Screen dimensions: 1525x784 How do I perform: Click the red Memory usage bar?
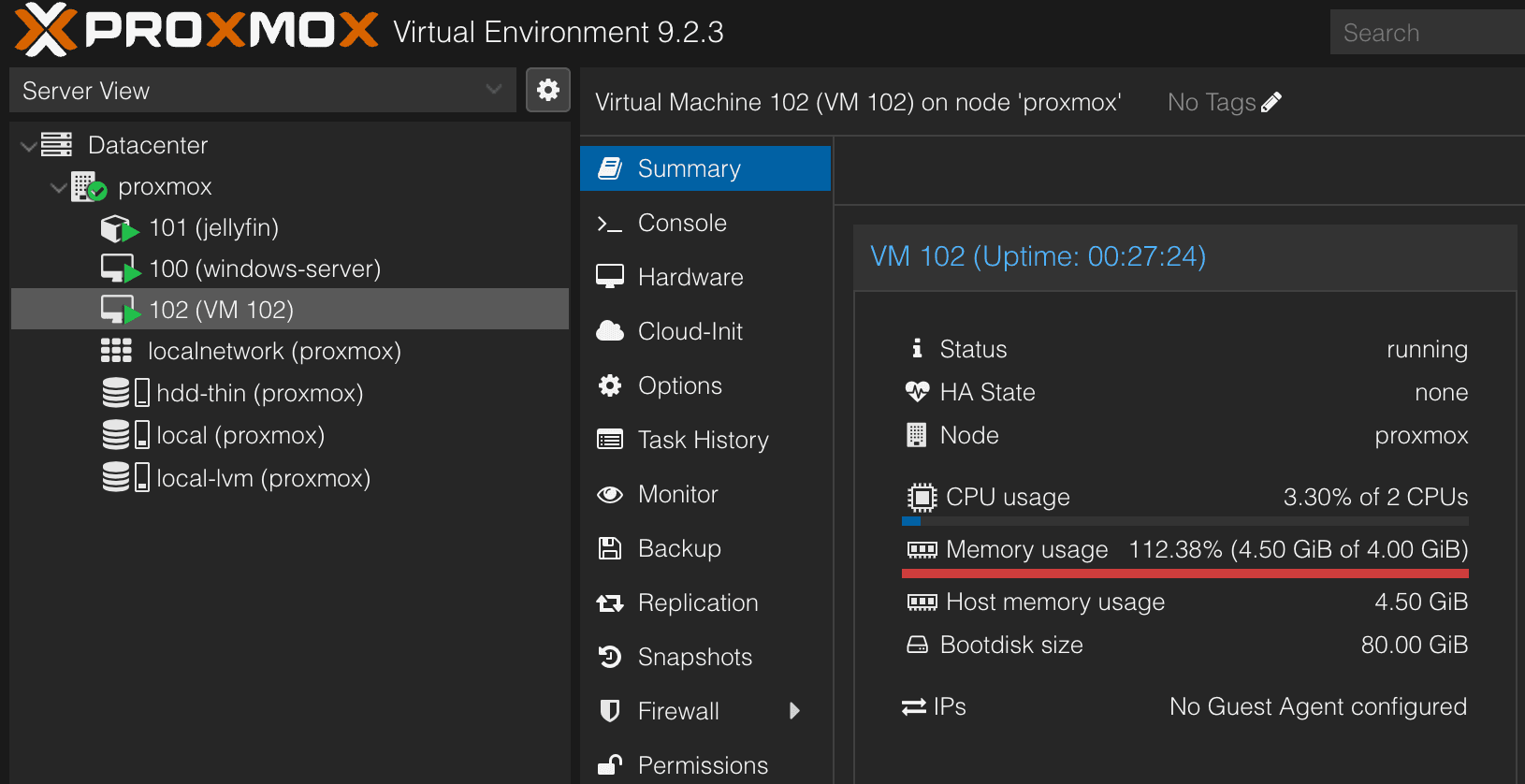point(1185,573)
